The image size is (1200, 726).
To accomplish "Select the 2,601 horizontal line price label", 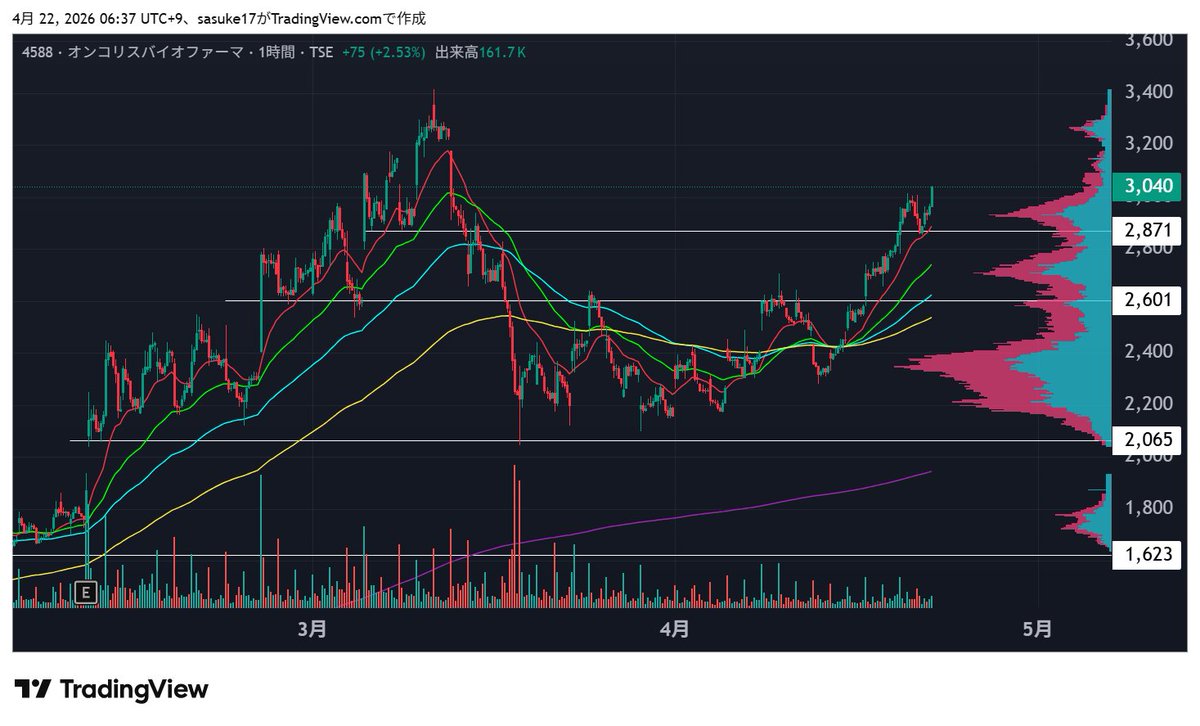I will [x=1148, y=300].
